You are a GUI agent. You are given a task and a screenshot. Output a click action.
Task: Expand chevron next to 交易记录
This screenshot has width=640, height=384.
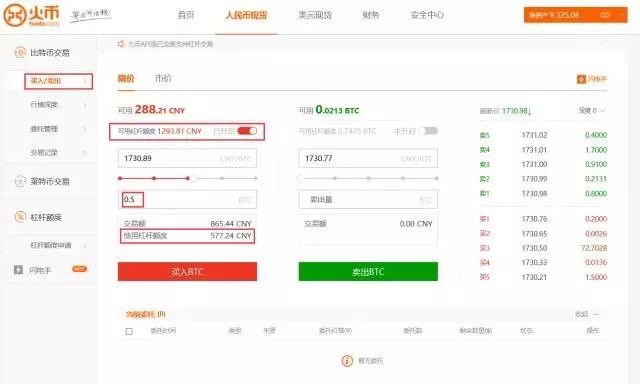click(85, 153)
